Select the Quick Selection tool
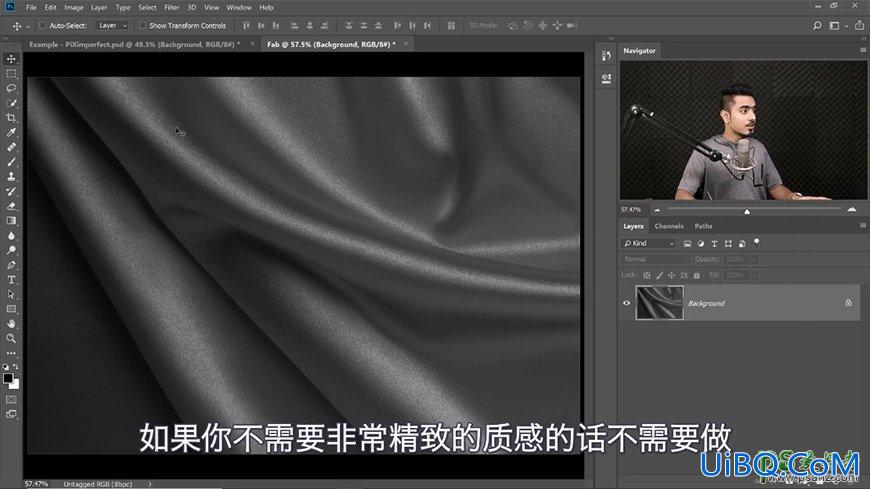Screen dimensions: 870x489 11,103
